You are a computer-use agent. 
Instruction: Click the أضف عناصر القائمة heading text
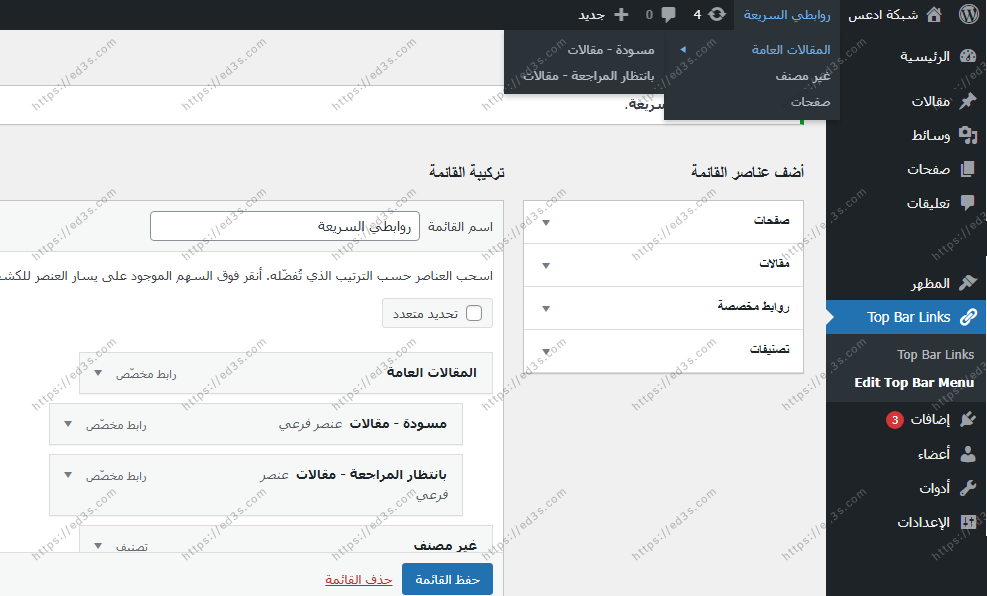[747, 172]
